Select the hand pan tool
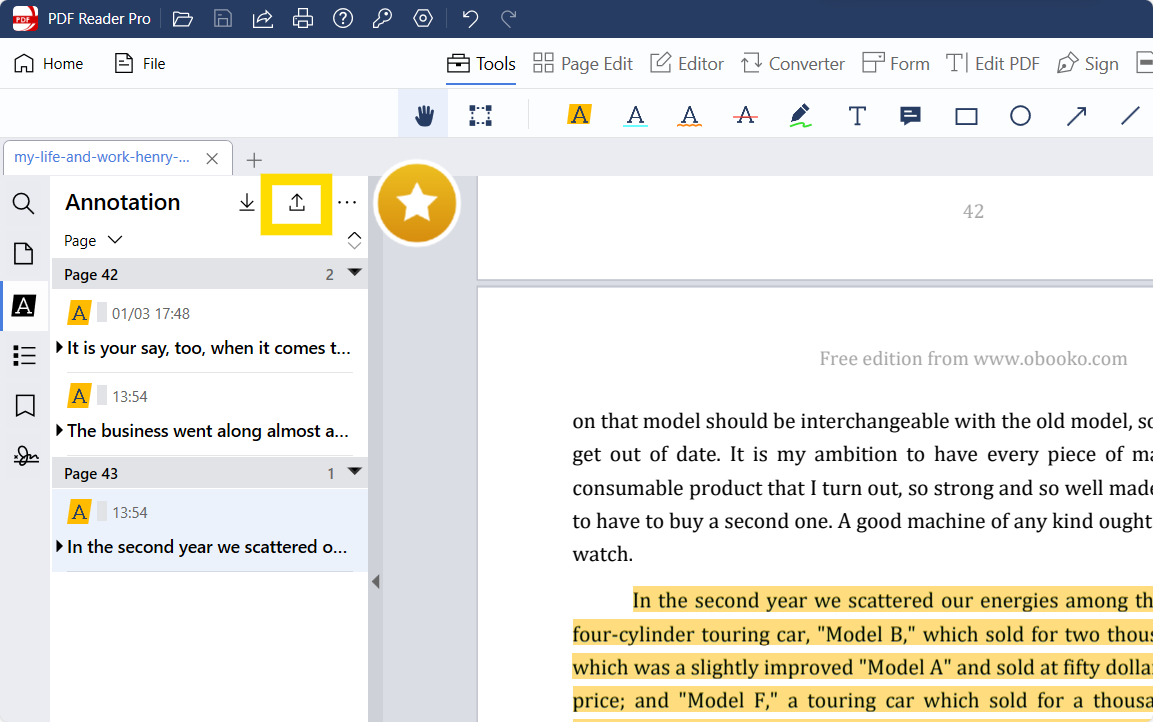The height and width of the screenshot is (722, 1153). (x=424, y=115)
